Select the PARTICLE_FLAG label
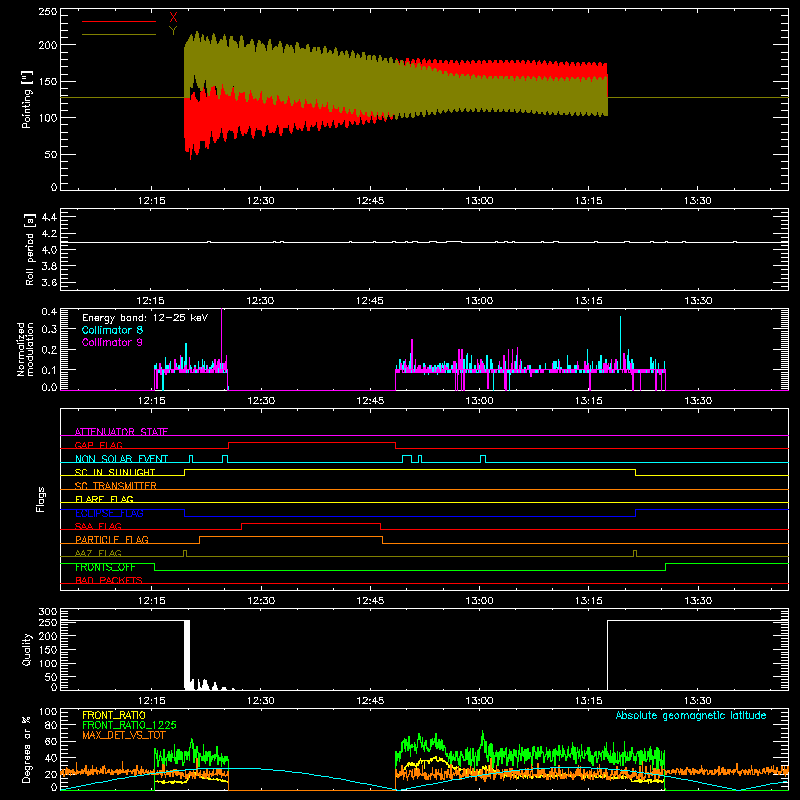800x800 pixels. click(112, 539)
